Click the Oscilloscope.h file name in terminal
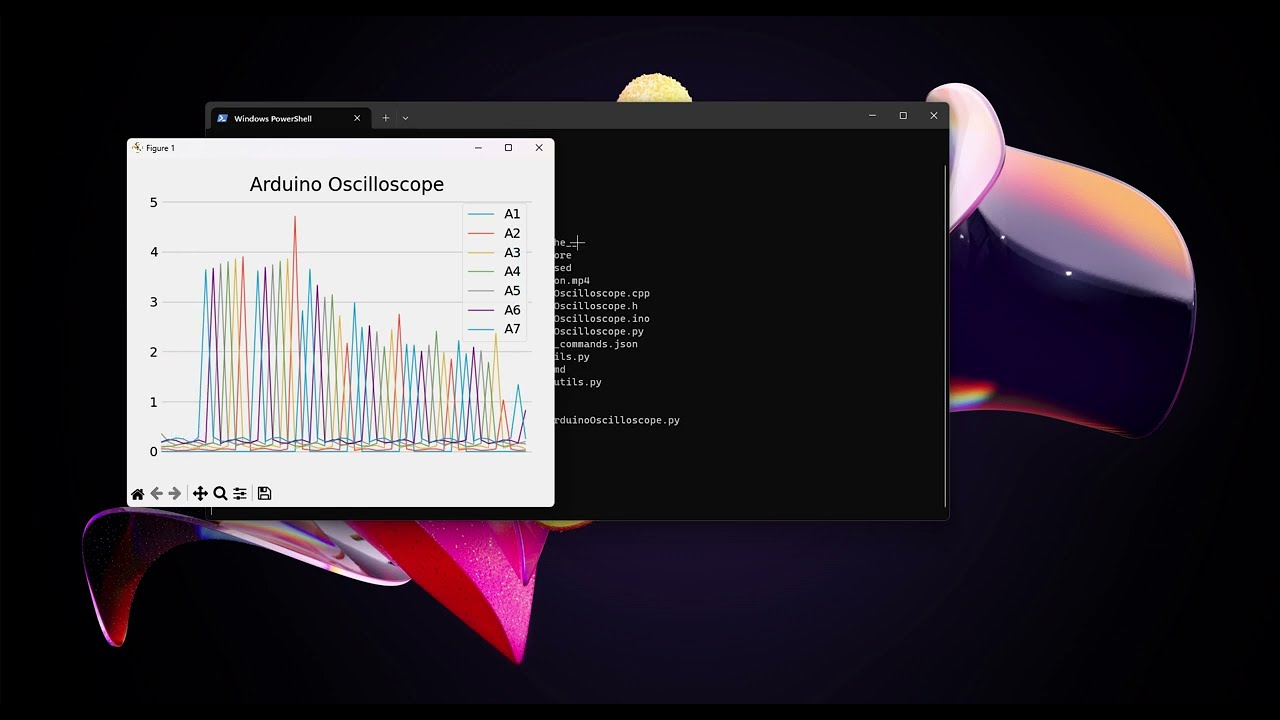Viewport: 1280px width, 720px height. click(596, 306)
